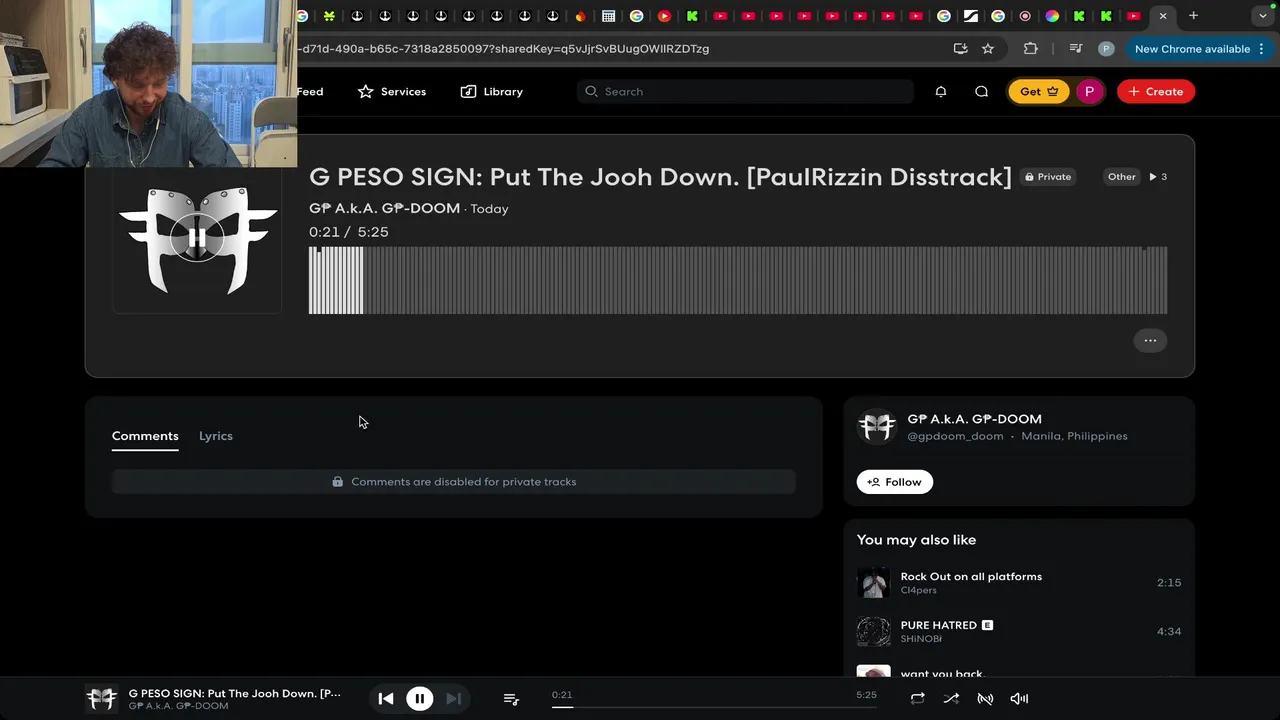Open messages chat bubble icon
The width and height of the screenshot is (1280, 720).
click(x=982, y=91)
